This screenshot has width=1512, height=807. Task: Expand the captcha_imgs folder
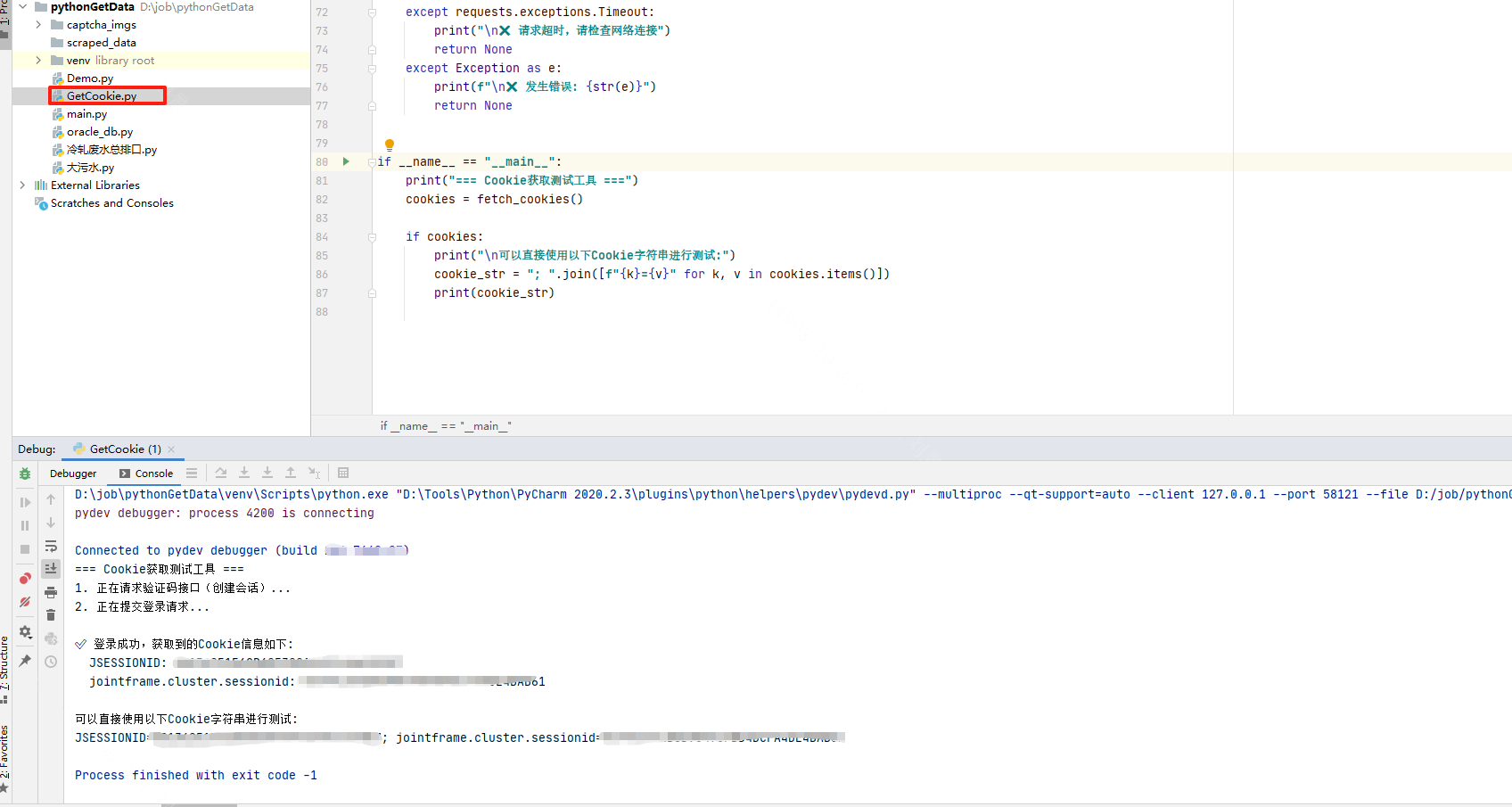(38, 25)
